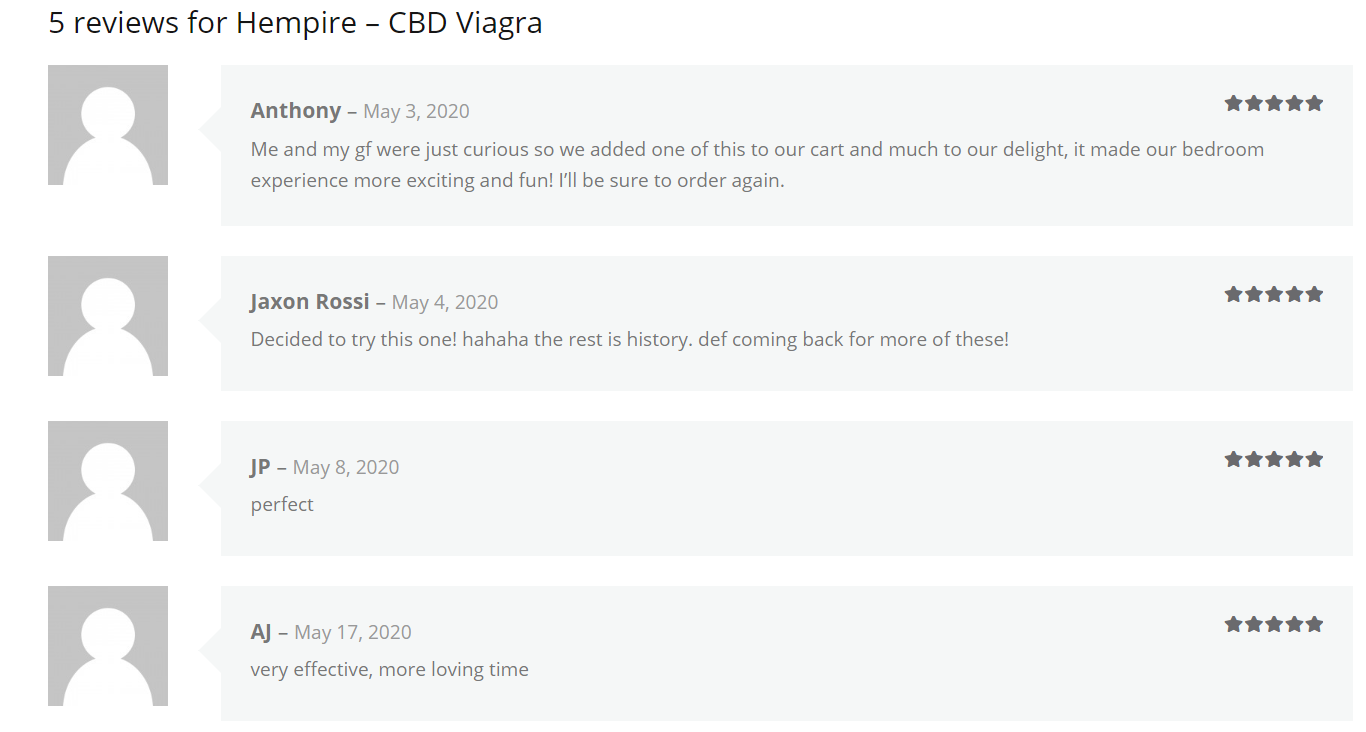Click the reviewer name Anthony
Screen dimensions: 1366x732
click(296, 110)
